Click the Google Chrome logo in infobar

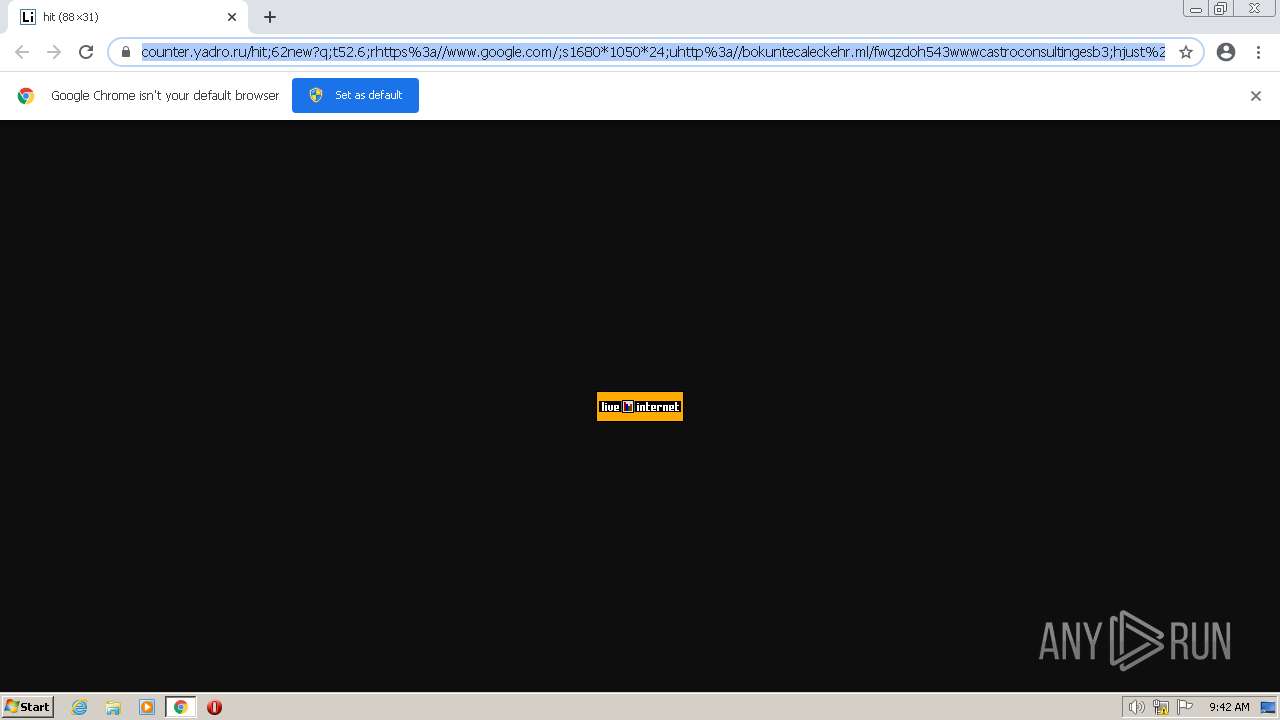point(26,96)
